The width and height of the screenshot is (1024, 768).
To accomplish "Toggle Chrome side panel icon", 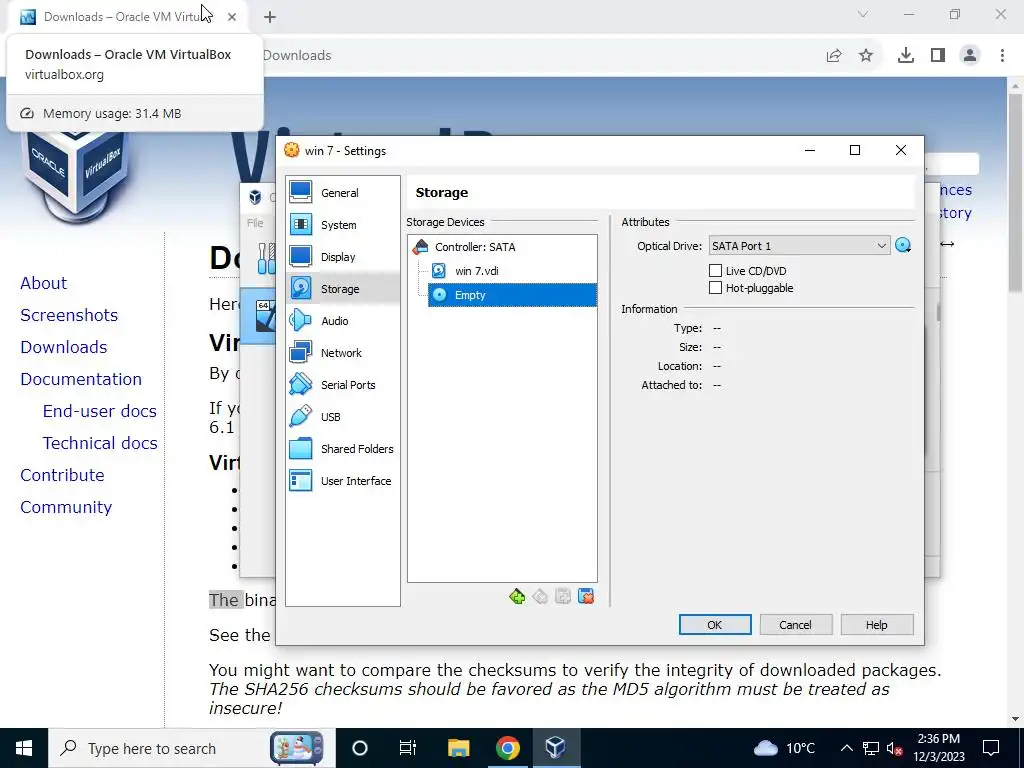I will pyautogui.click(x=938, y=56).
